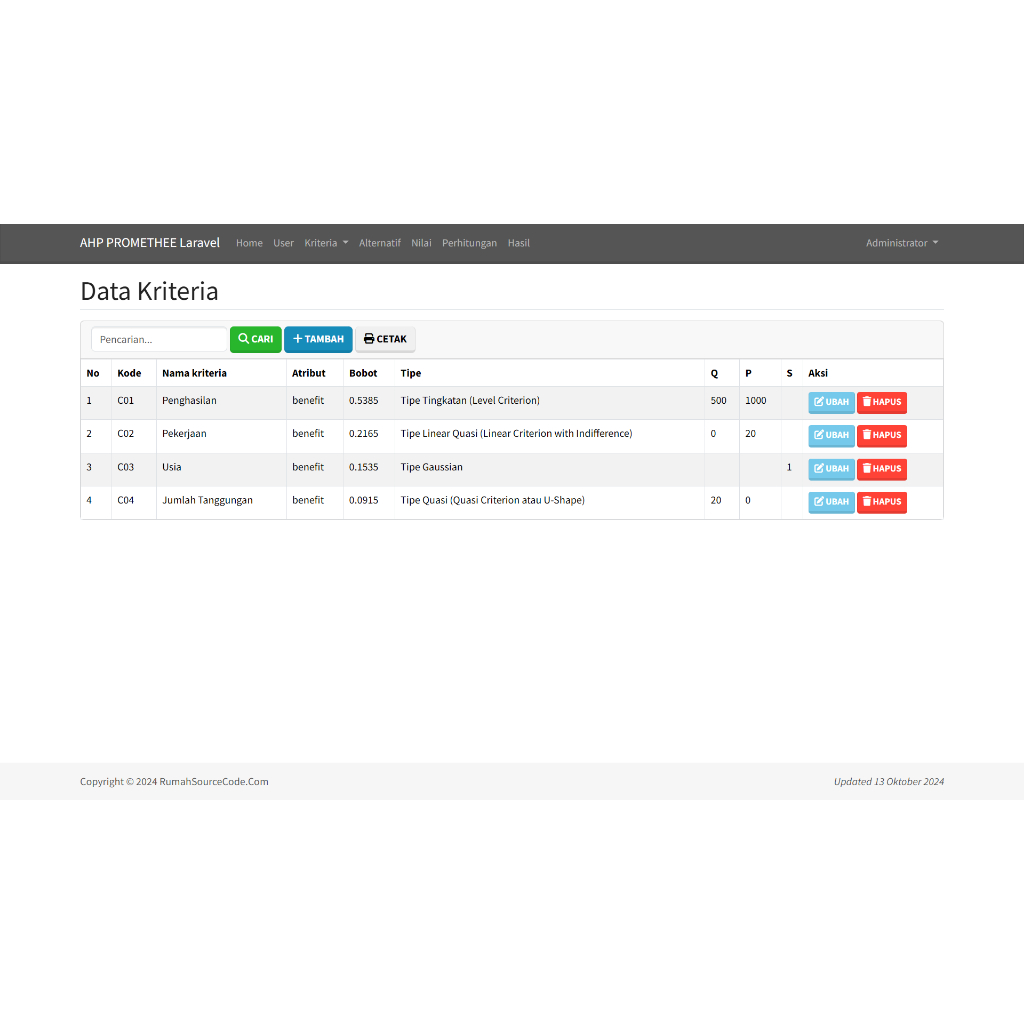1024x1024 pixels.
Task: Delete Jumlah Tanggungan via HAPUS
Action: [x=882, y=502]
